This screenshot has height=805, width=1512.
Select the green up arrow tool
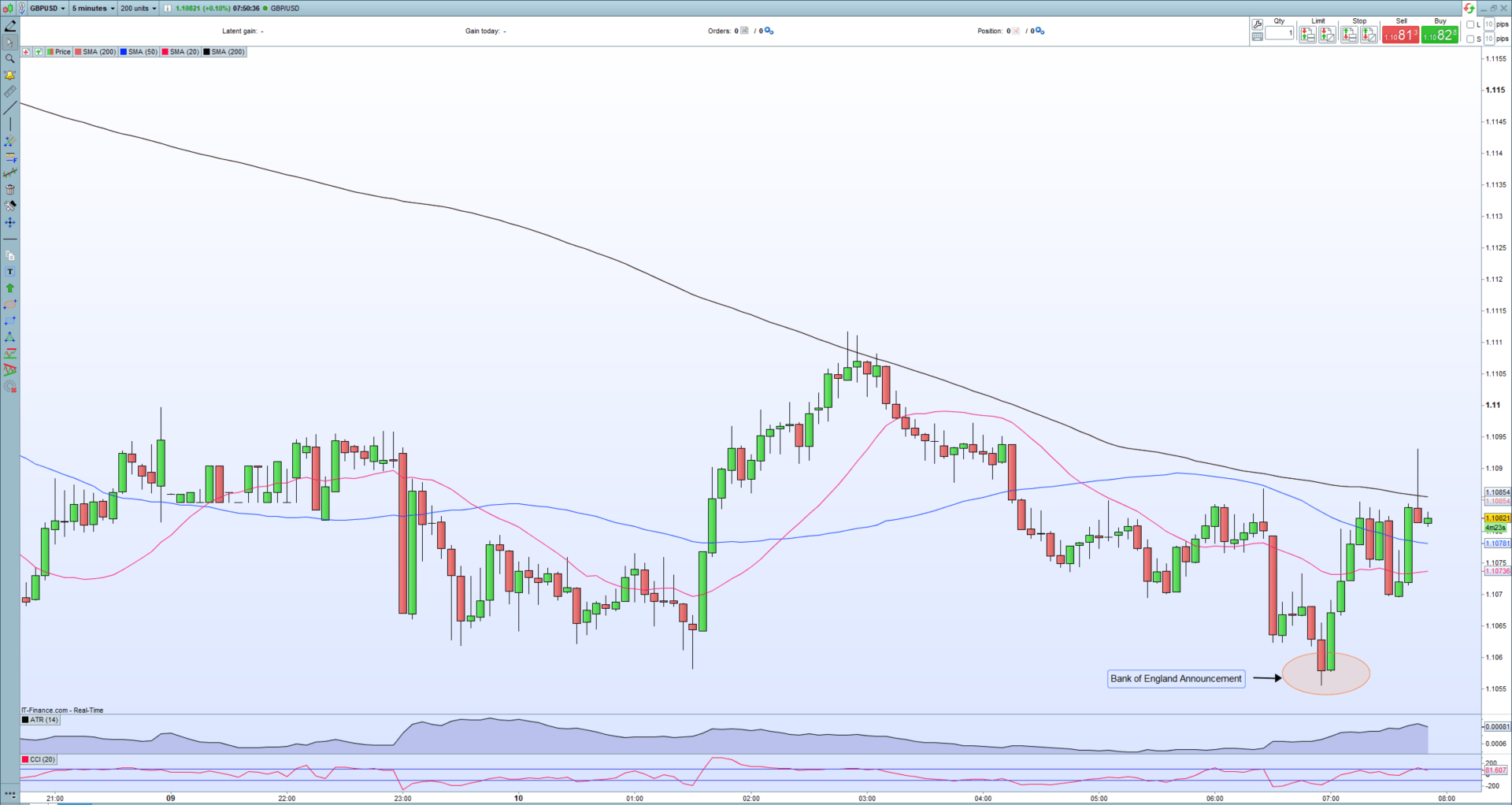pyautogui.click(x=10, y=288)
